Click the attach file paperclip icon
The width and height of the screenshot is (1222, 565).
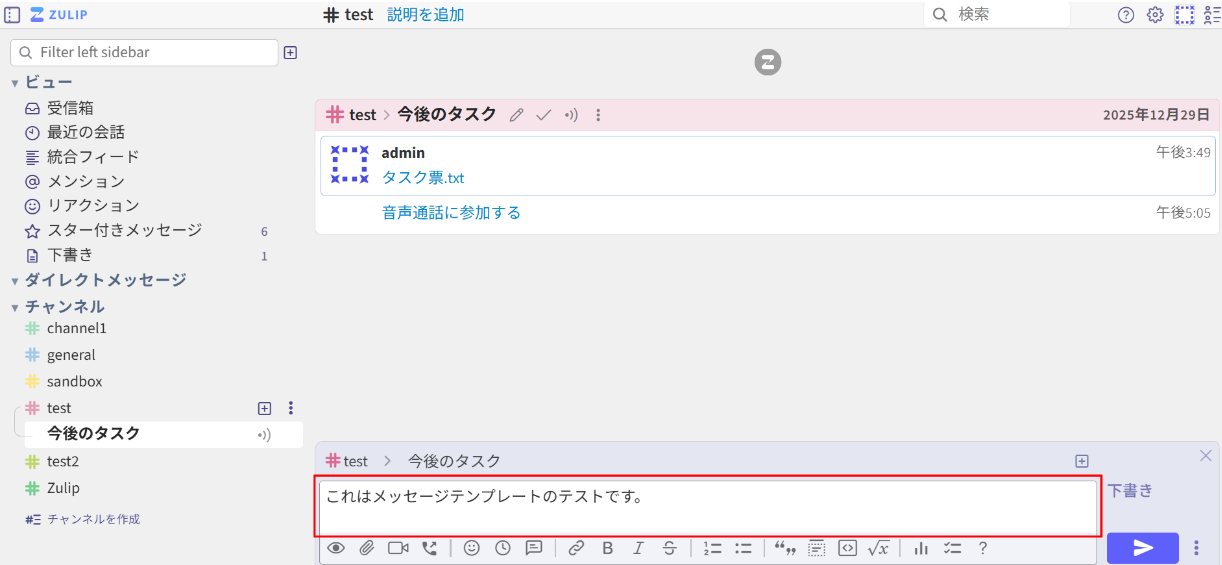click(x=366, y=548)
